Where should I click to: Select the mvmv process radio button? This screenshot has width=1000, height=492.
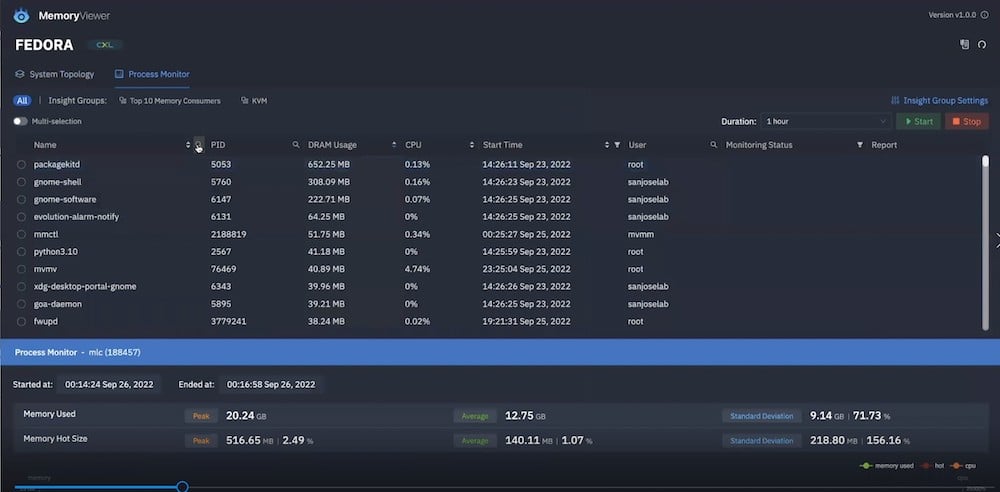(x=22, y=269)
